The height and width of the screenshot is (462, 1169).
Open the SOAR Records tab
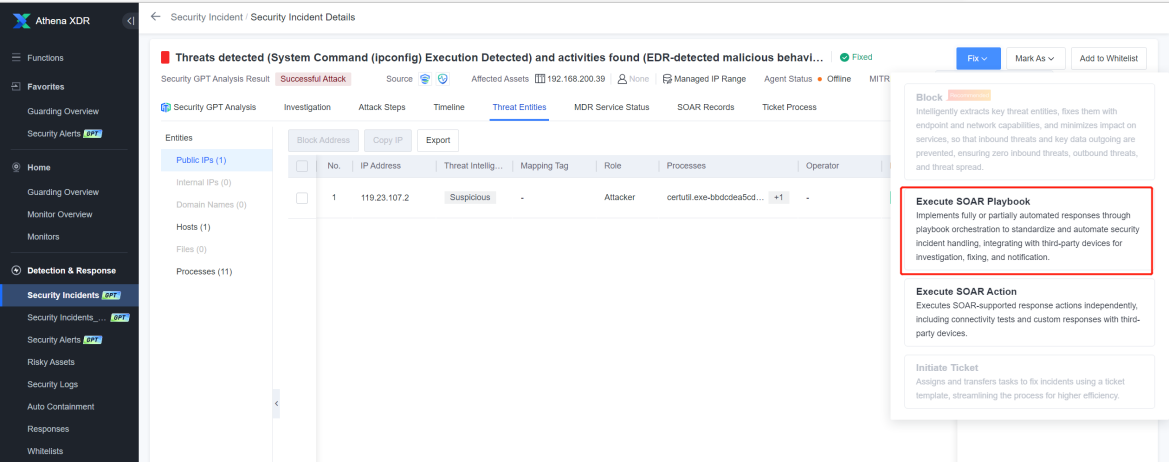pyautogui.click(x=705, y=107)
